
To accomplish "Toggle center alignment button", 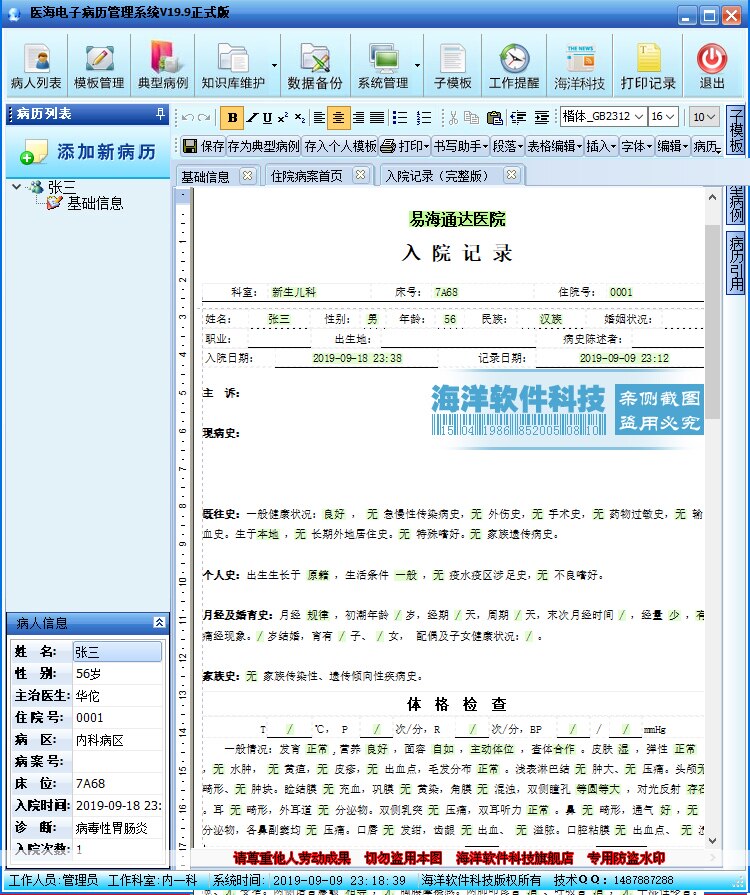I will coord(338,118).
